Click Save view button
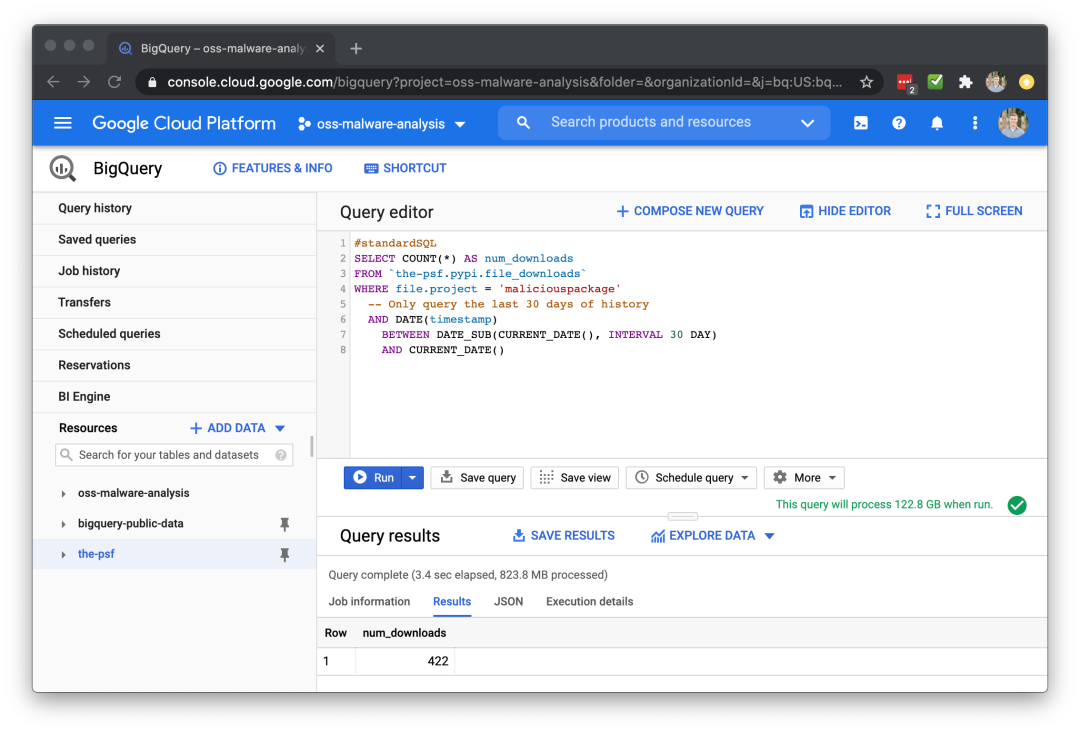The height and width of the screenshot is (732, 1080). click(x=574, y=478)
